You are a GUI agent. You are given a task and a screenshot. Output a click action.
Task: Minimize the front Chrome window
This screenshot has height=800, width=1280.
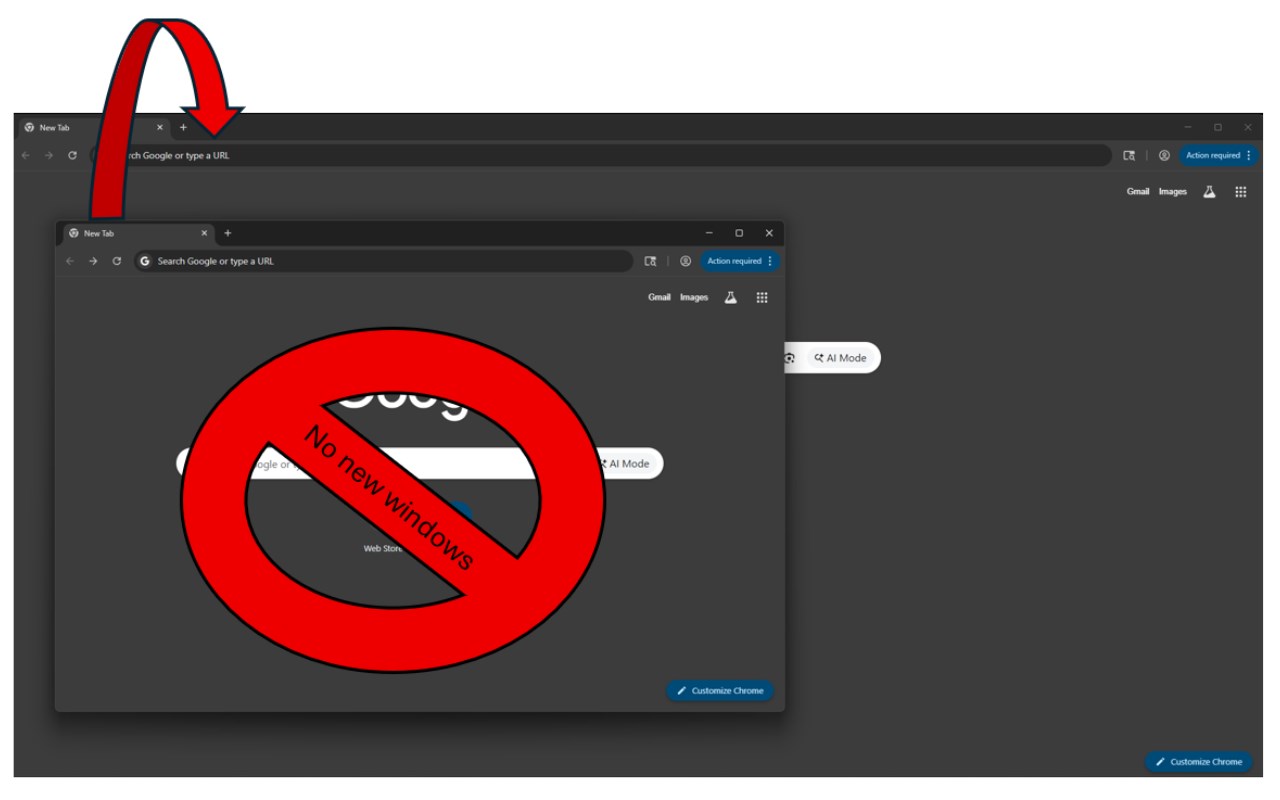click(709, 233)
